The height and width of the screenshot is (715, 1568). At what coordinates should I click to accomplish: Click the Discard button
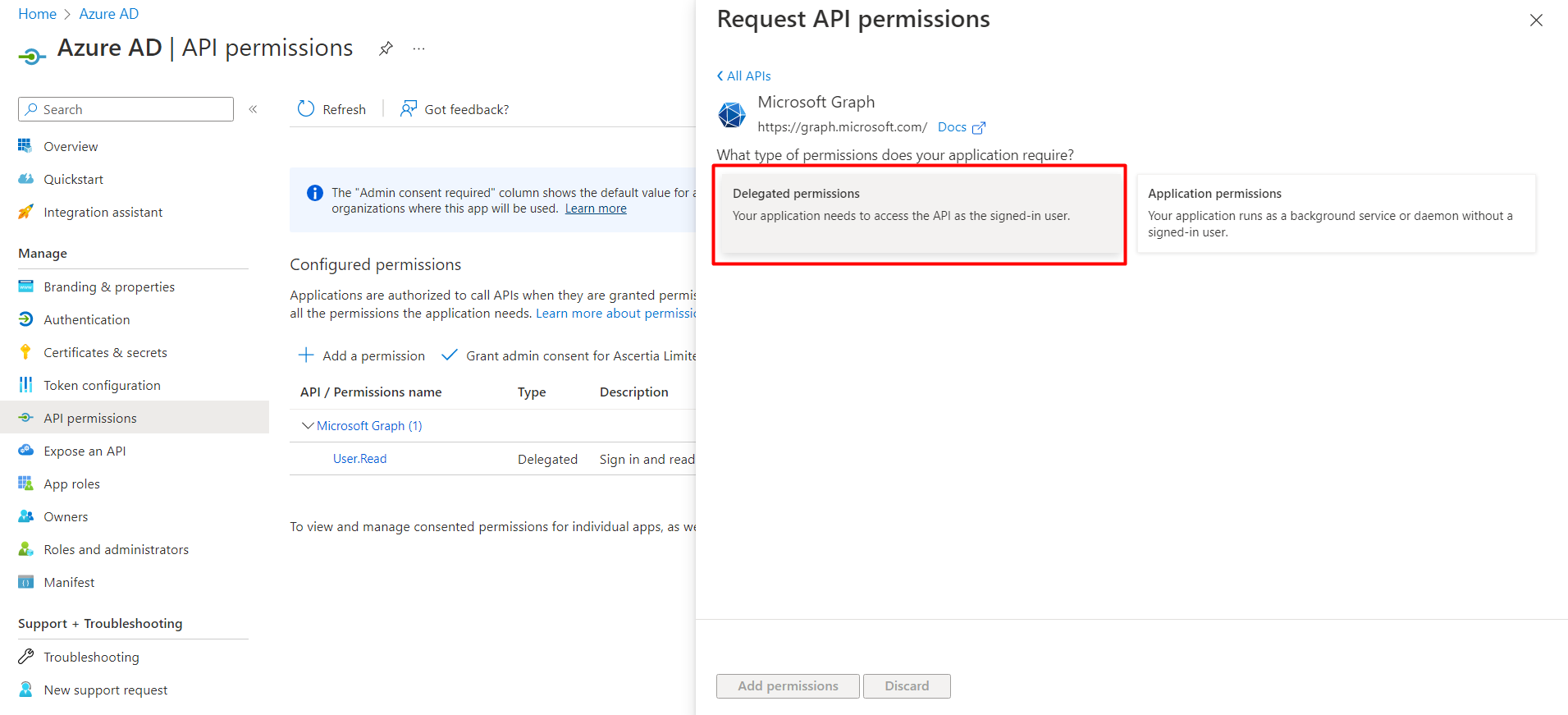pyautogui.click(x=907, y=686)
